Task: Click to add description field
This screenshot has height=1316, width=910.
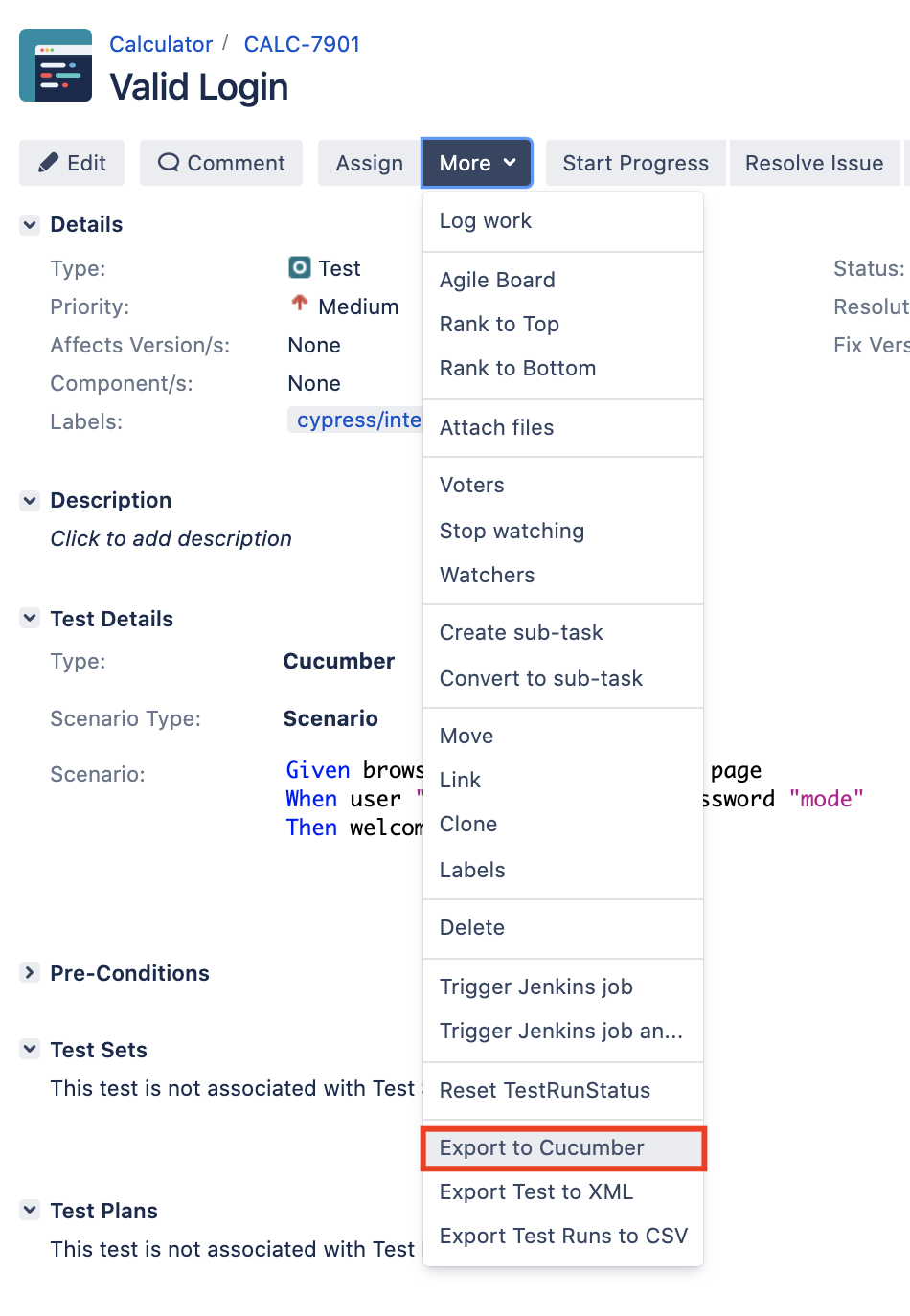Action: [171, 538]
